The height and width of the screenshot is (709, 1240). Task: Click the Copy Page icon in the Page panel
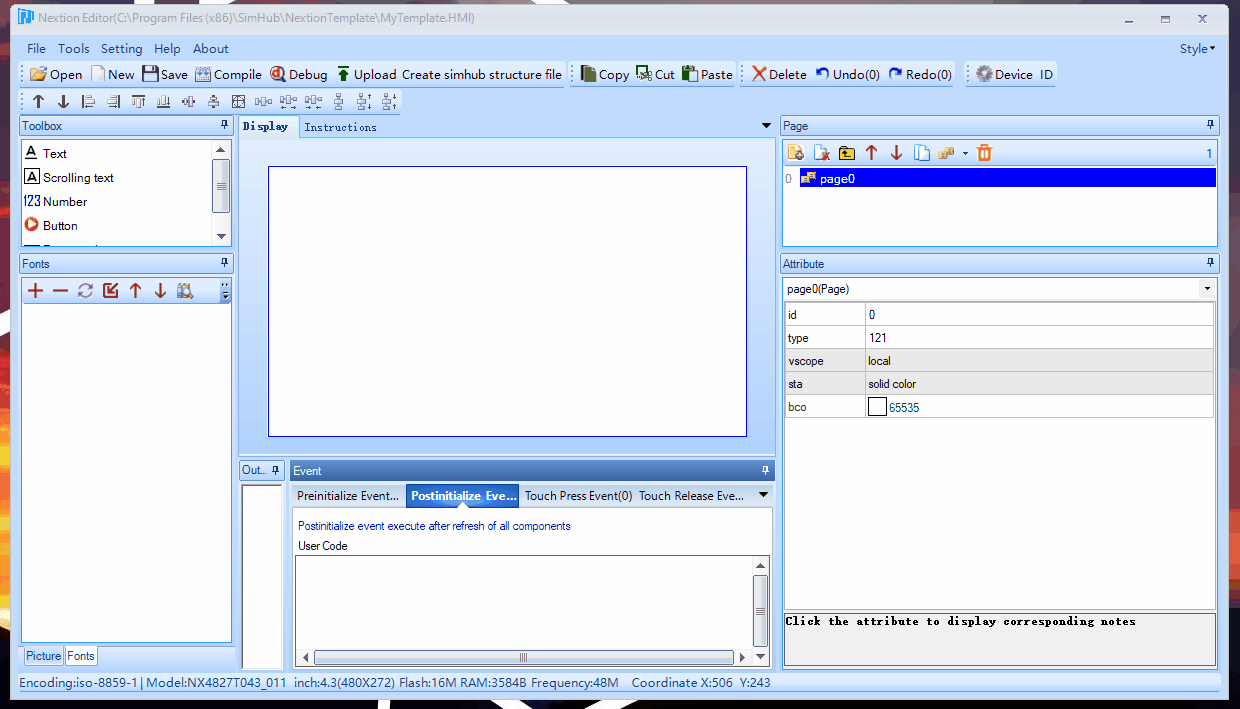click(921, 152)
